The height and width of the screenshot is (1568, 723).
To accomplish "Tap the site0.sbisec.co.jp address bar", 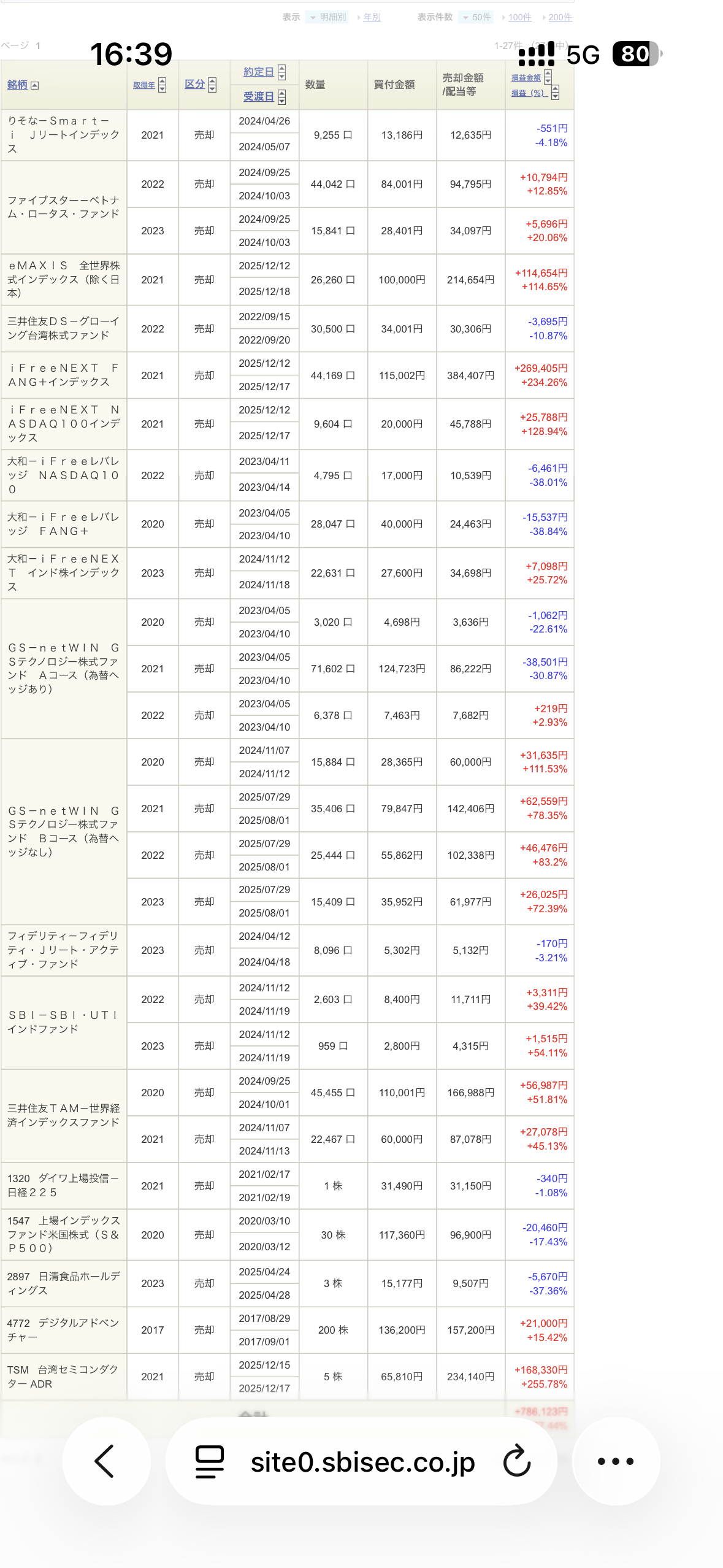I will pyautogui.click(x=362, y=1462).
